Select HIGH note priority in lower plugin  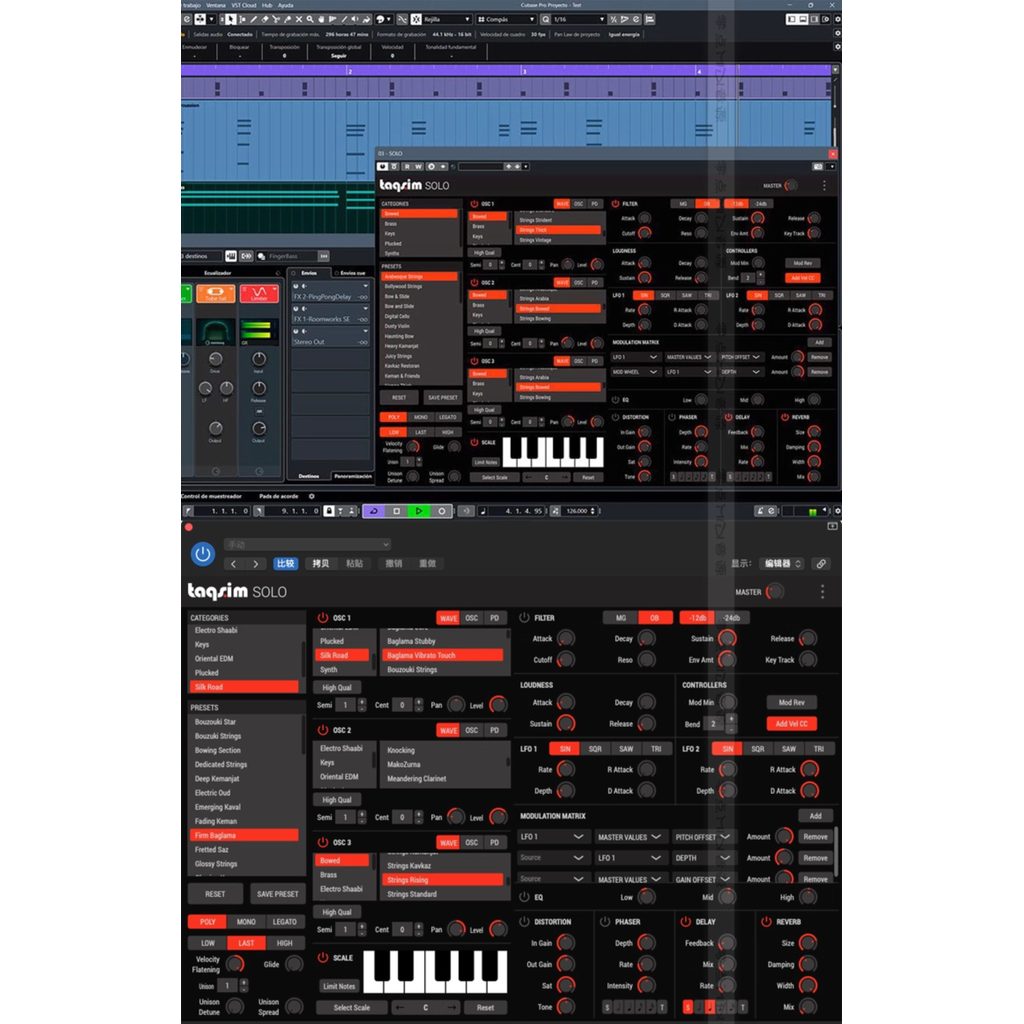coord(285,943)
